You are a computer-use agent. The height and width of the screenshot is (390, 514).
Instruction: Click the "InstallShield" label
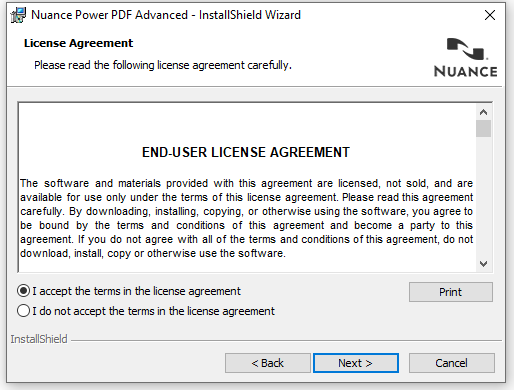39,339
